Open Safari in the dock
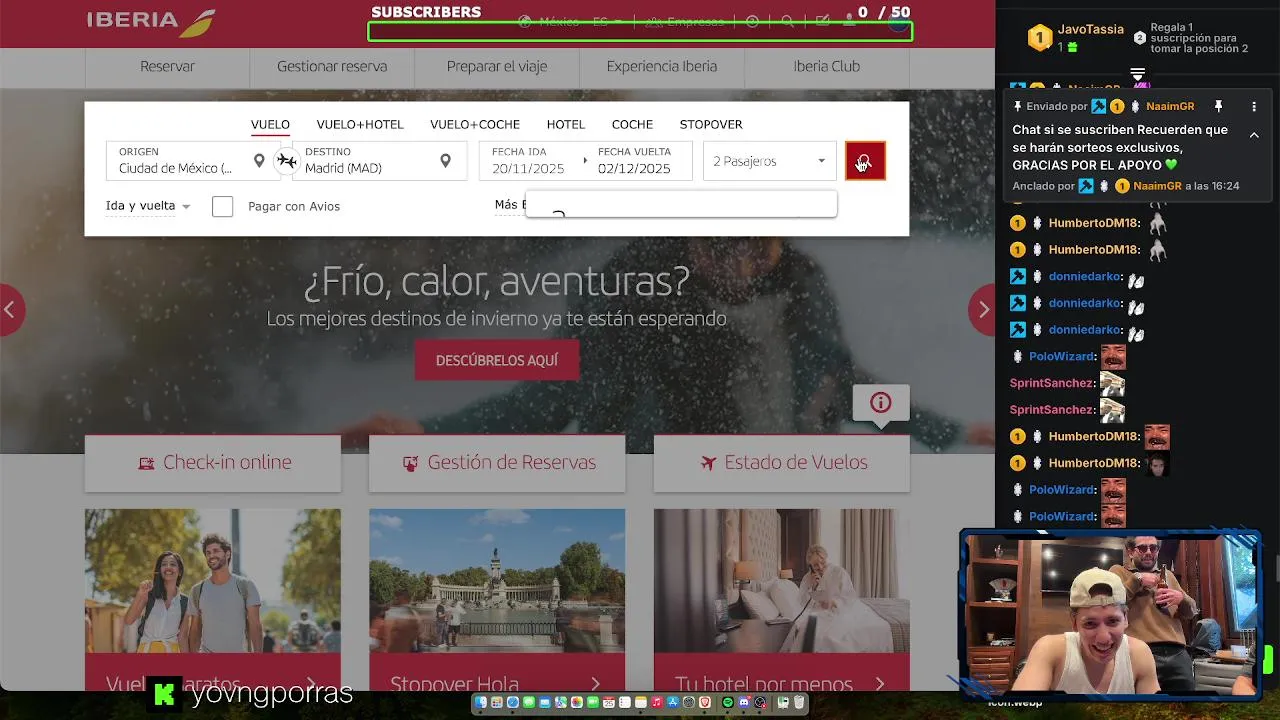Viewport: 1280px width, 720px height. click(513, 702)
